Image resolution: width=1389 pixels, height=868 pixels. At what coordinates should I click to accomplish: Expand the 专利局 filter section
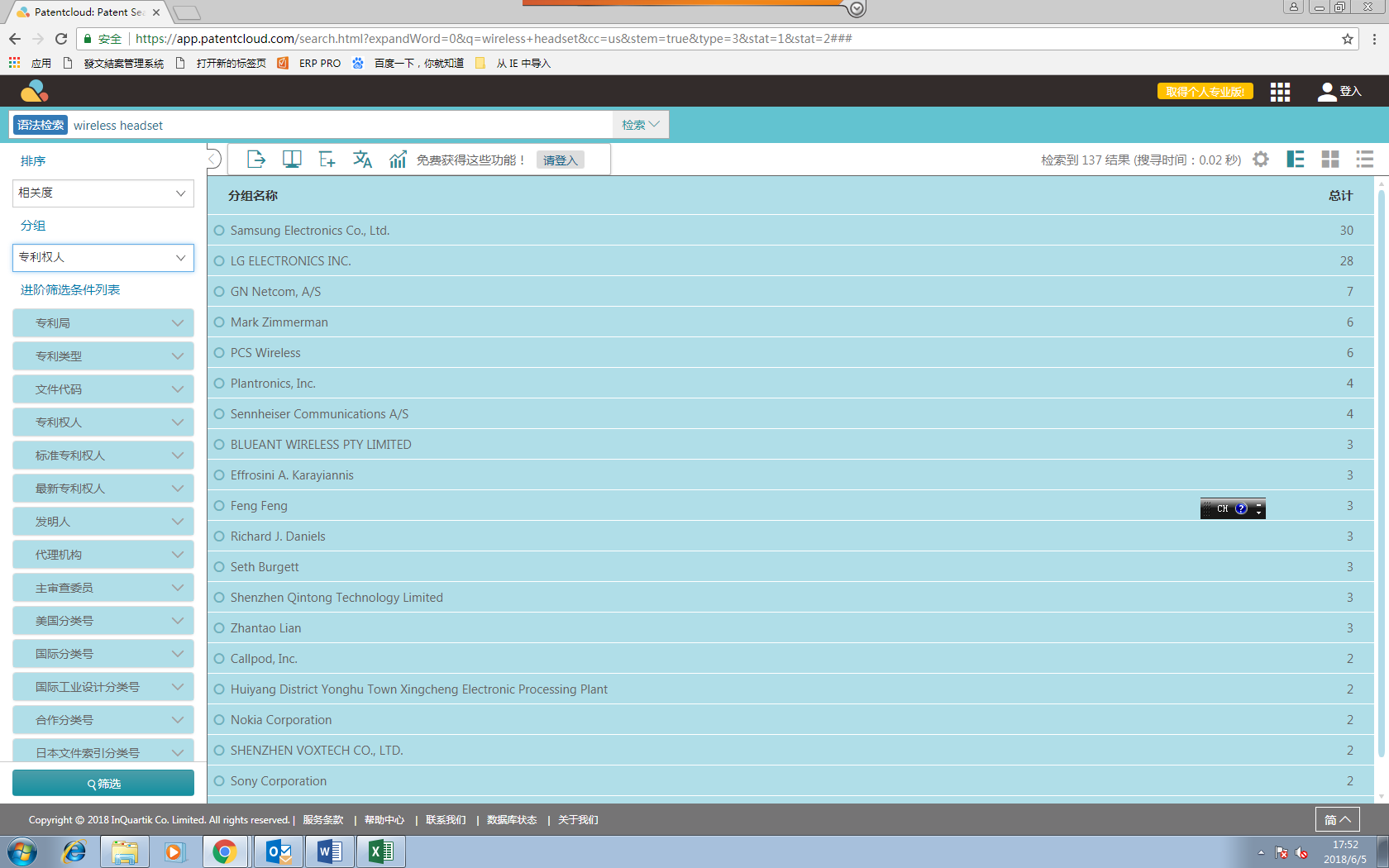(103, 323)
